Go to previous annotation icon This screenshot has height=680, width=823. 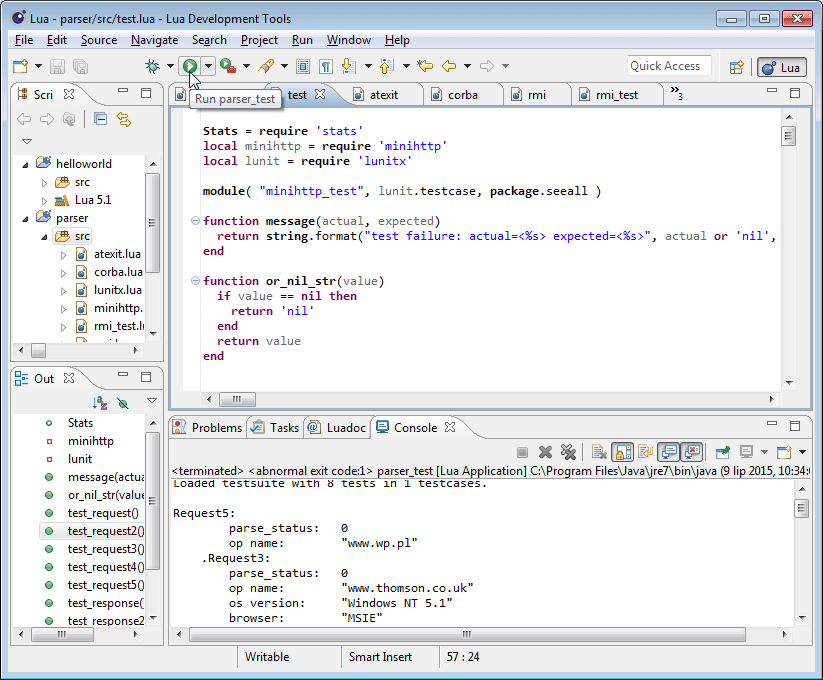386,66
